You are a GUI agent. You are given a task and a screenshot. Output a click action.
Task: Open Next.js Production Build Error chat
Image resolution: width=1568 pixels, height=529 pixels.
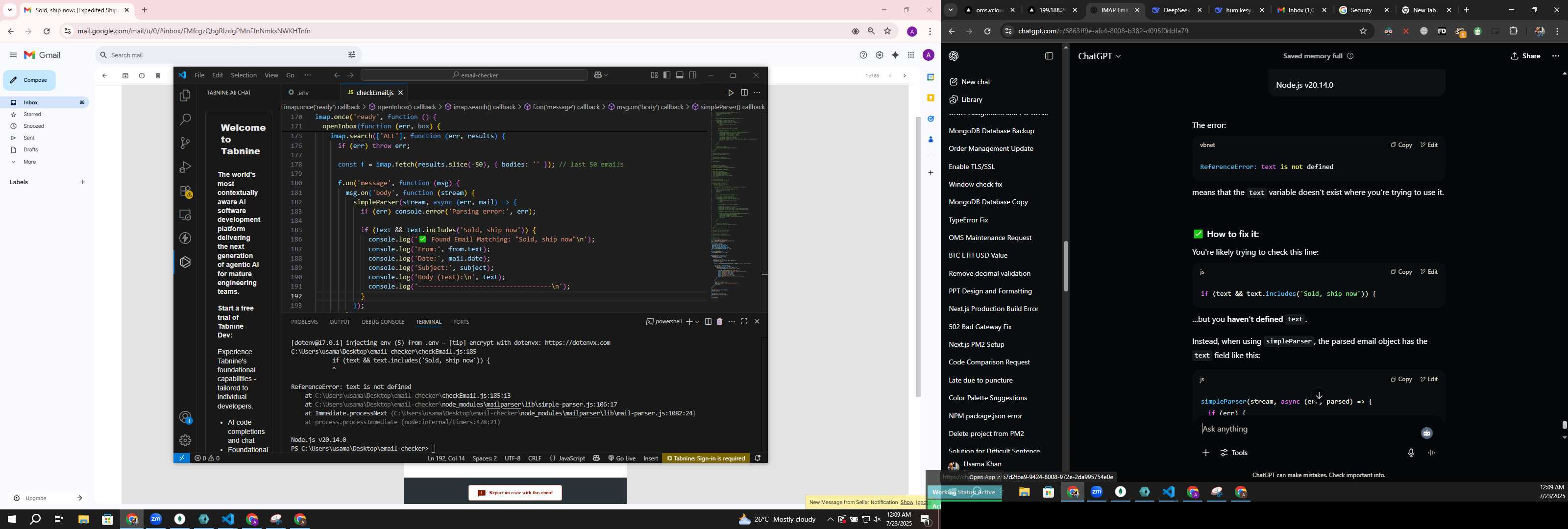(993, 309)
